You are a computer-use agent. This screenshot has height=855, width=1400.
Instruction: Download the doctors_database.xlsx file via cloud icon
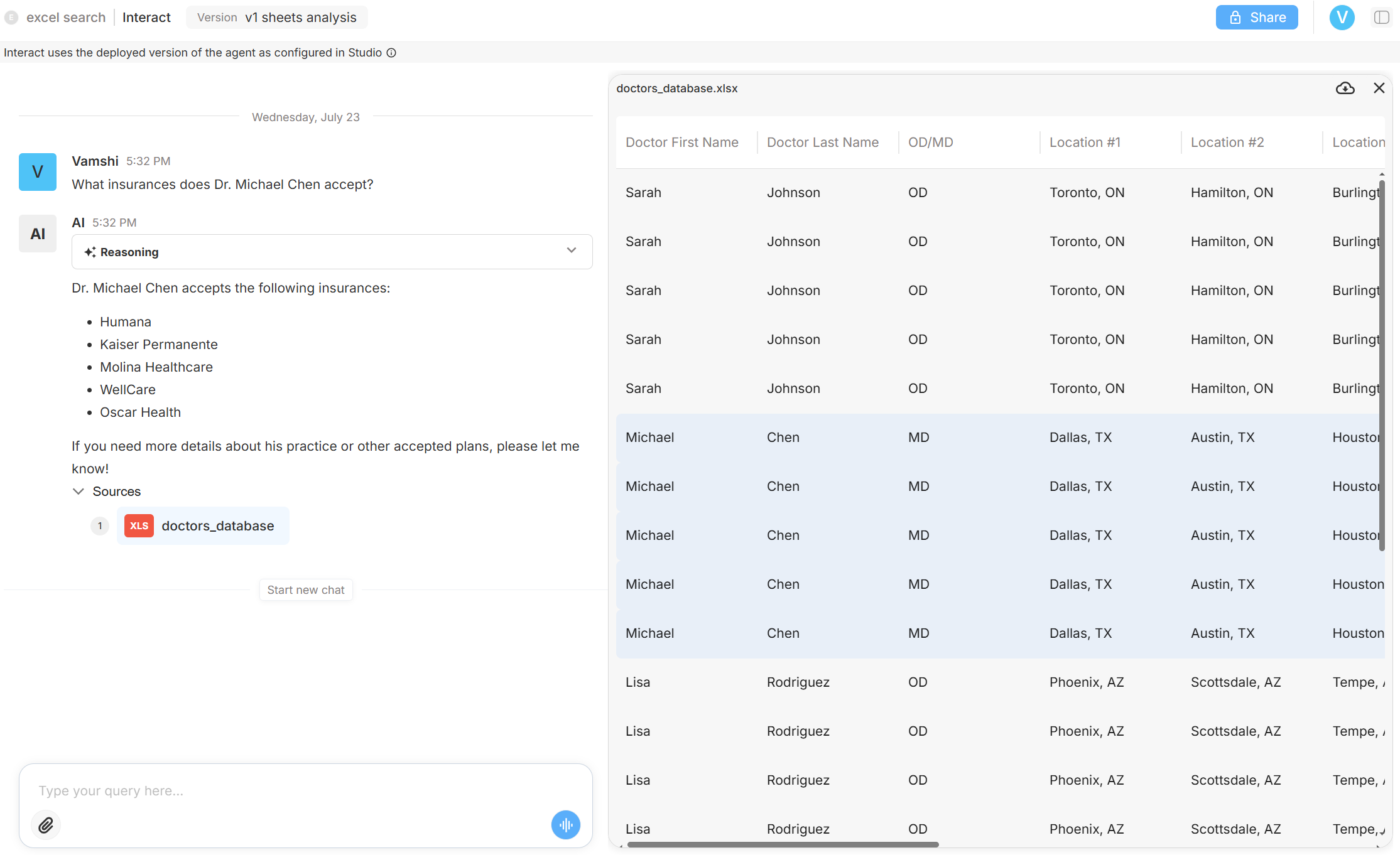1345,89
